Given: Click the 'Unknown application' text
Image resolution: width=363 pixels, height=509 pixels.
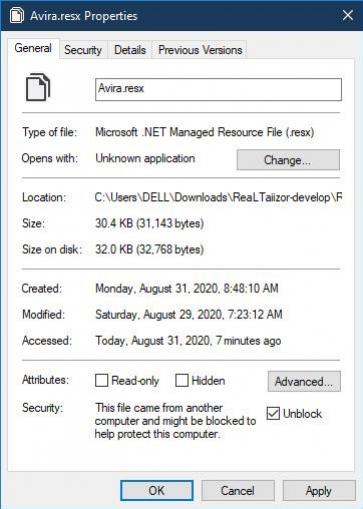Looking at the screenshot, I should point(145,158).
